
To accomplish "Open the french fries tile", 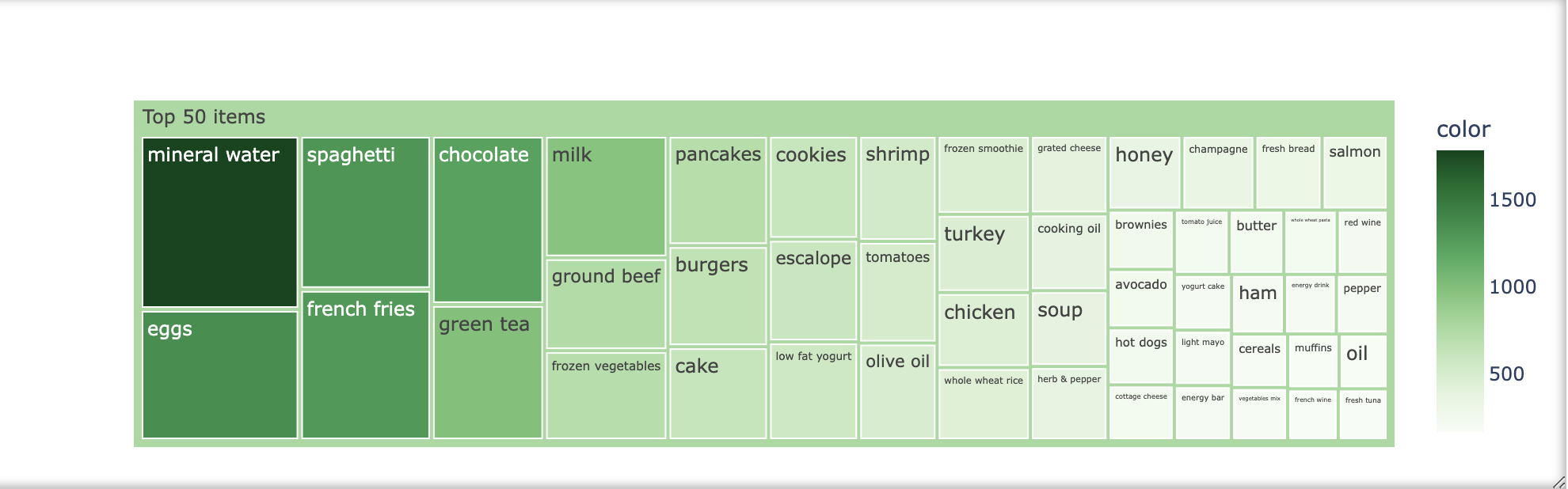I will tap(366, 365).
